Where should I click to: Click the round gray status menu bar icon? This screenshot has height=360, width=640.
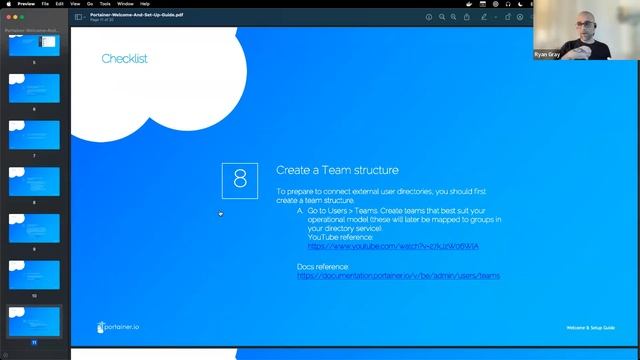pyautogui.click(x=495, y=4)
